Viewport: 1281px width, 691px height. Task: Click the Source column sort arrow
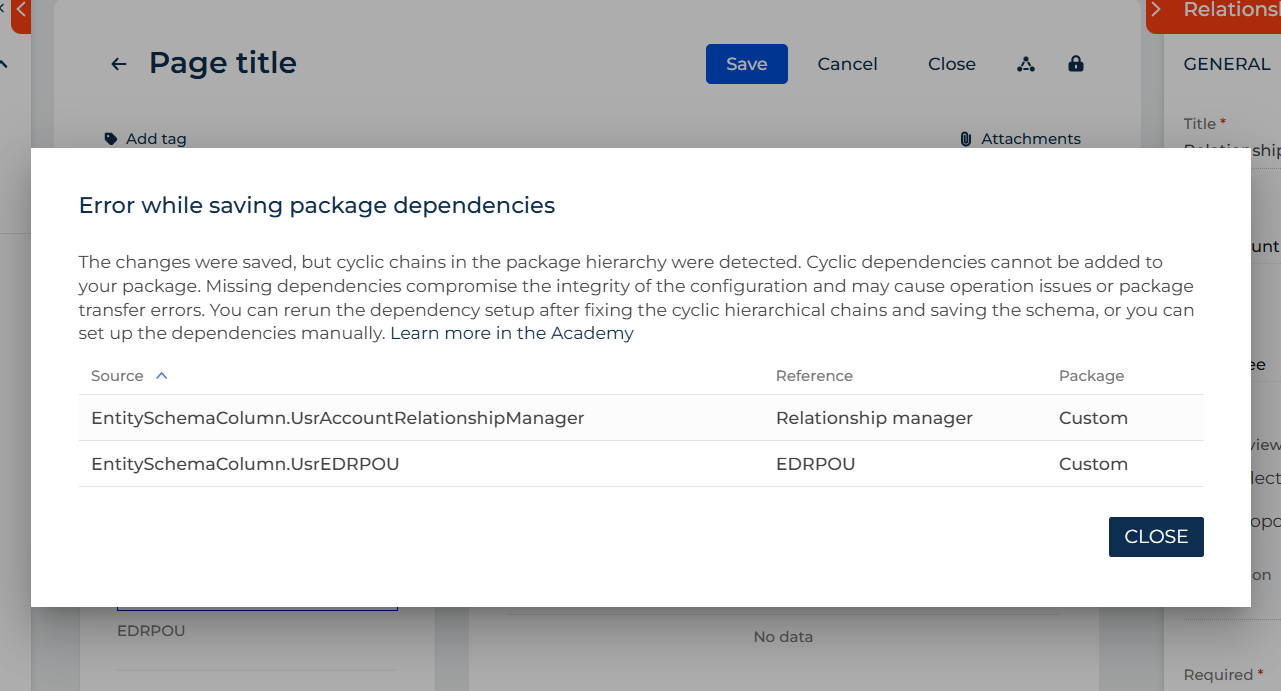[162, 376]
